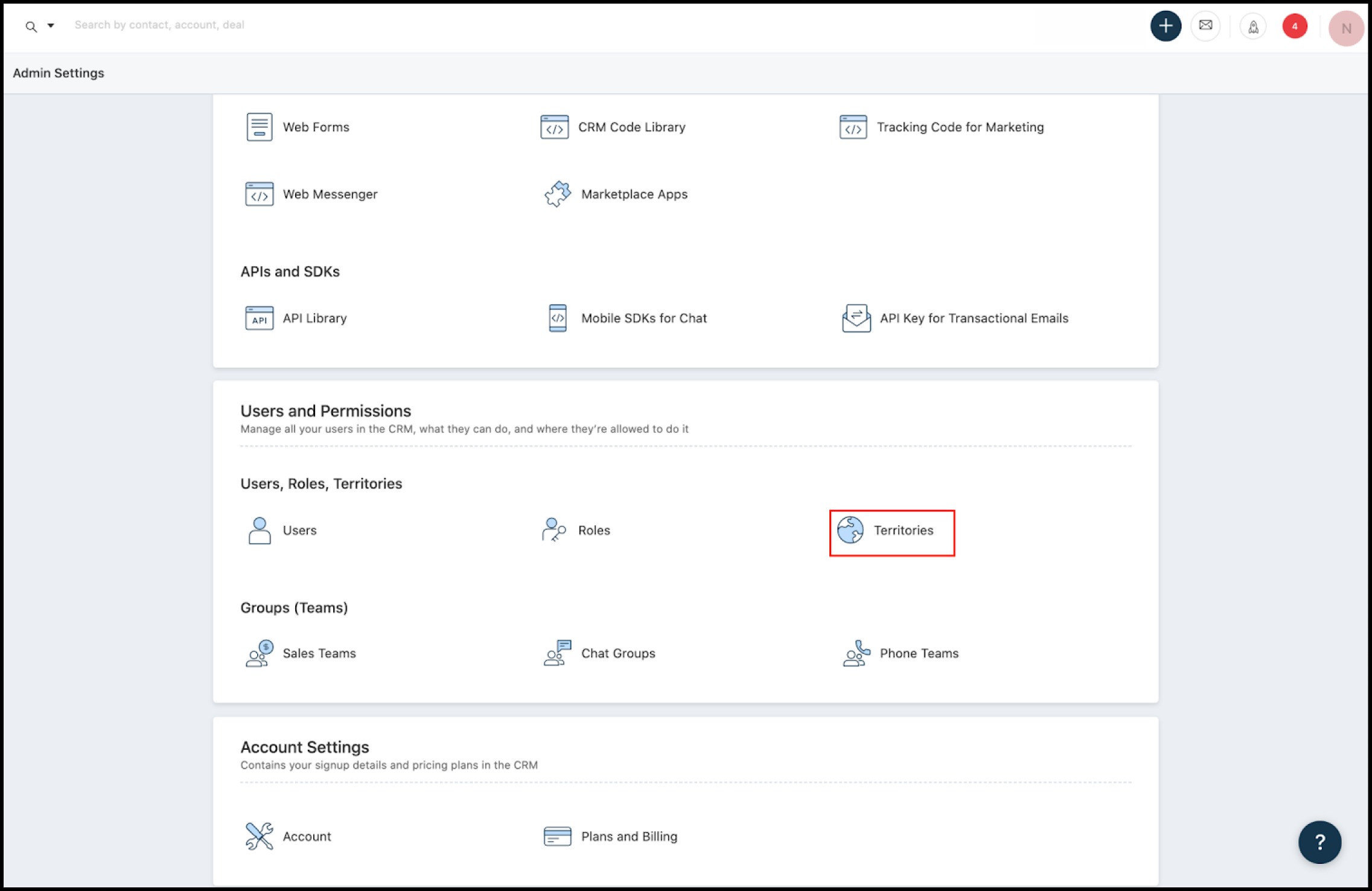Click the Users and Permissions heading
This screenshot has width=1372, height=891.
tap(325, 411)
